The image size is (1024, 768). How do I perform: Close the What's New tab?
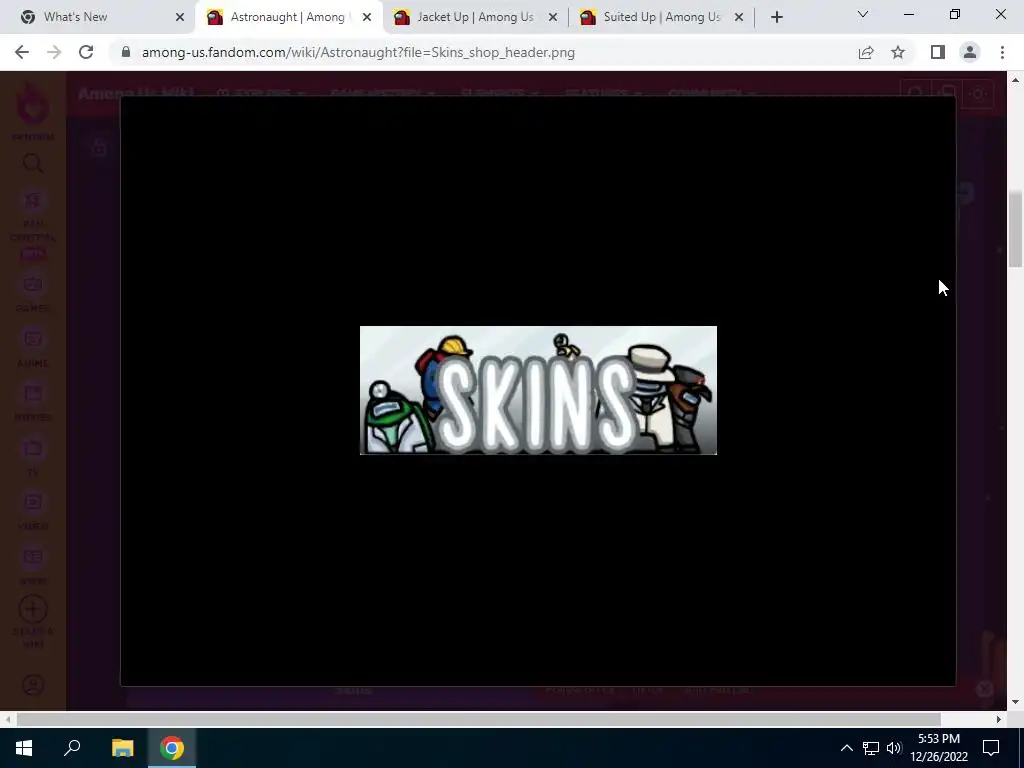click(x=180, y=17)
